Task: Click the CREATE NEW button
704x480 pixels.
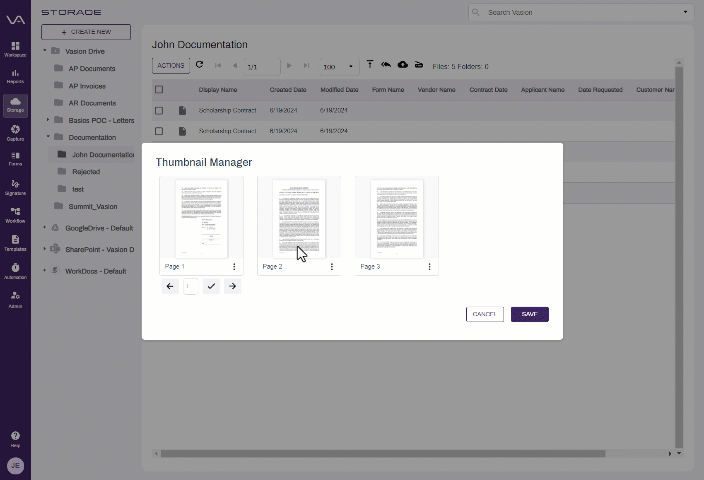Action: tap(86, 32)
